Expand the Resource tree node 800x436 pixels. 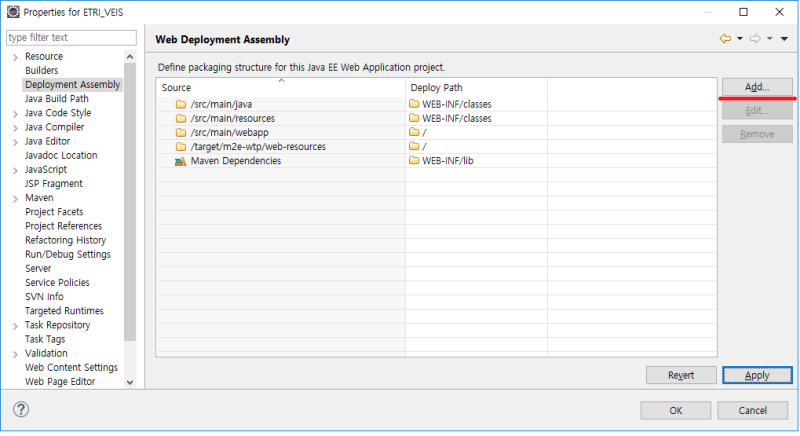[x=15, y=57]
